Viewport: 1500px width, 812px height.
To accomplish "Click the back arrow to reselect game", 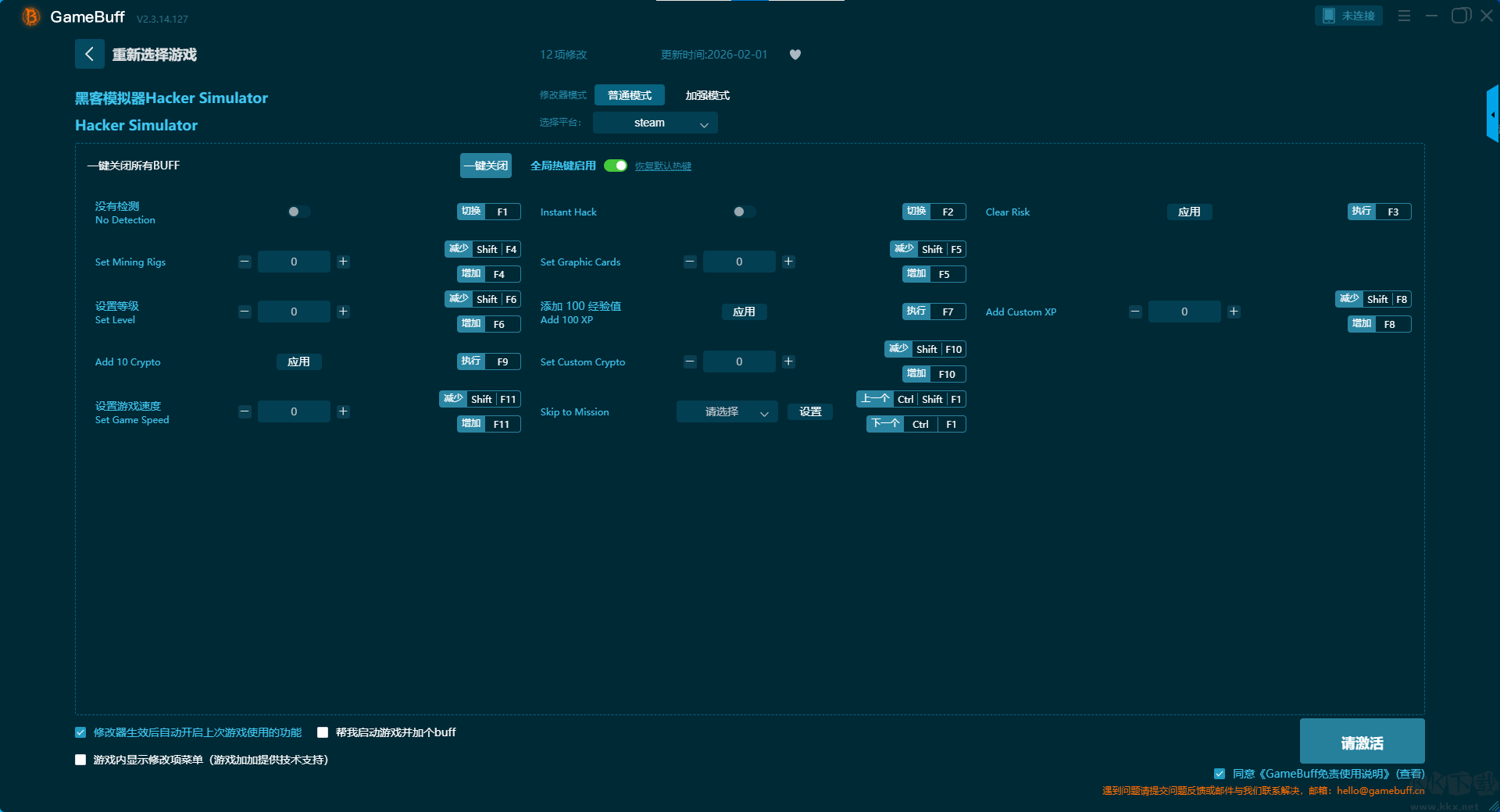I will 89,54.
